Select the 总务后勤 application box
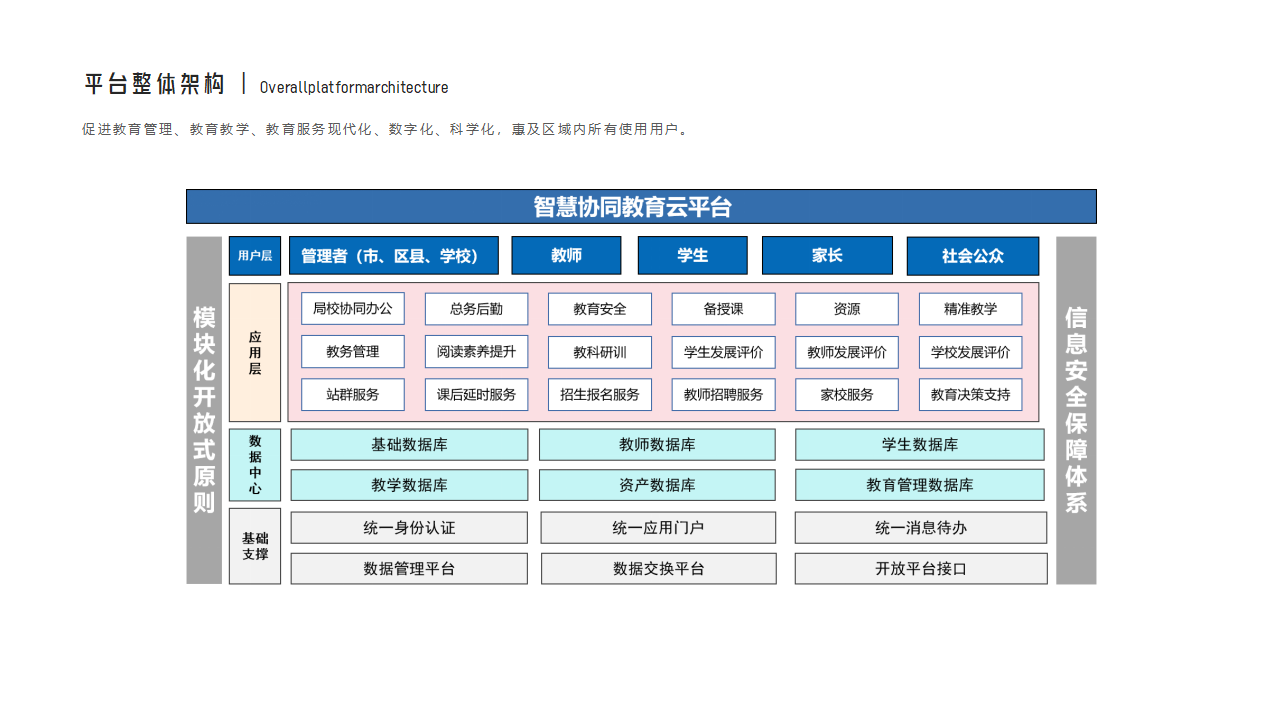1280x720 pixels. [x=476, y=309]
